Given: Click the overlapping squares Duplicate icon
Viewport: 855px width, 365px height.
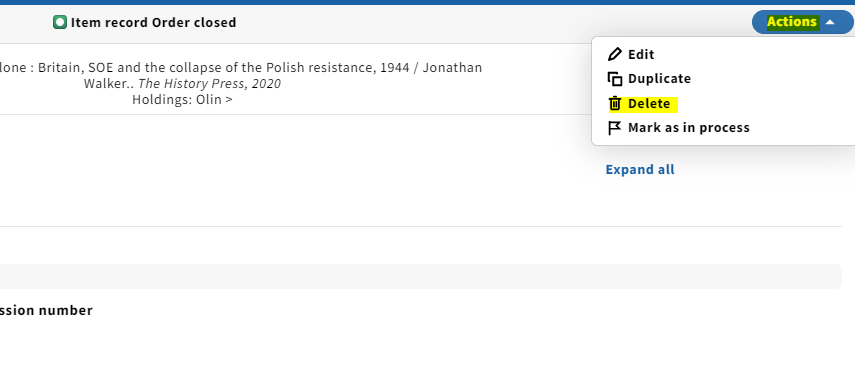Looking at the screenshot, I should (615, 79).
